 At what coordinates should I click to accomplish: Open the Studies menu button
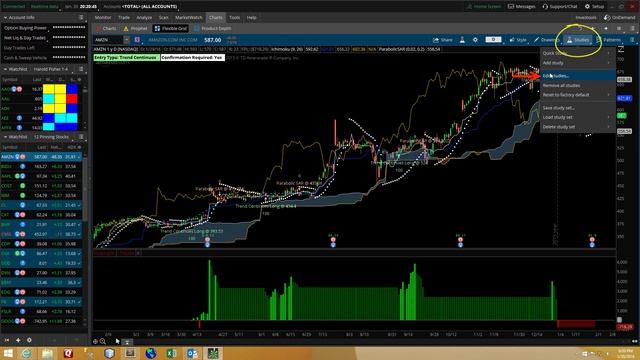coord(578,40)
